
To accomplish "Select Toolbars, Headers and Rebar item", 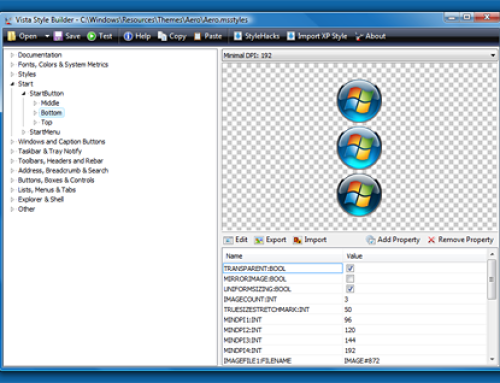I will pyautogui.click(x=60, y=161).
